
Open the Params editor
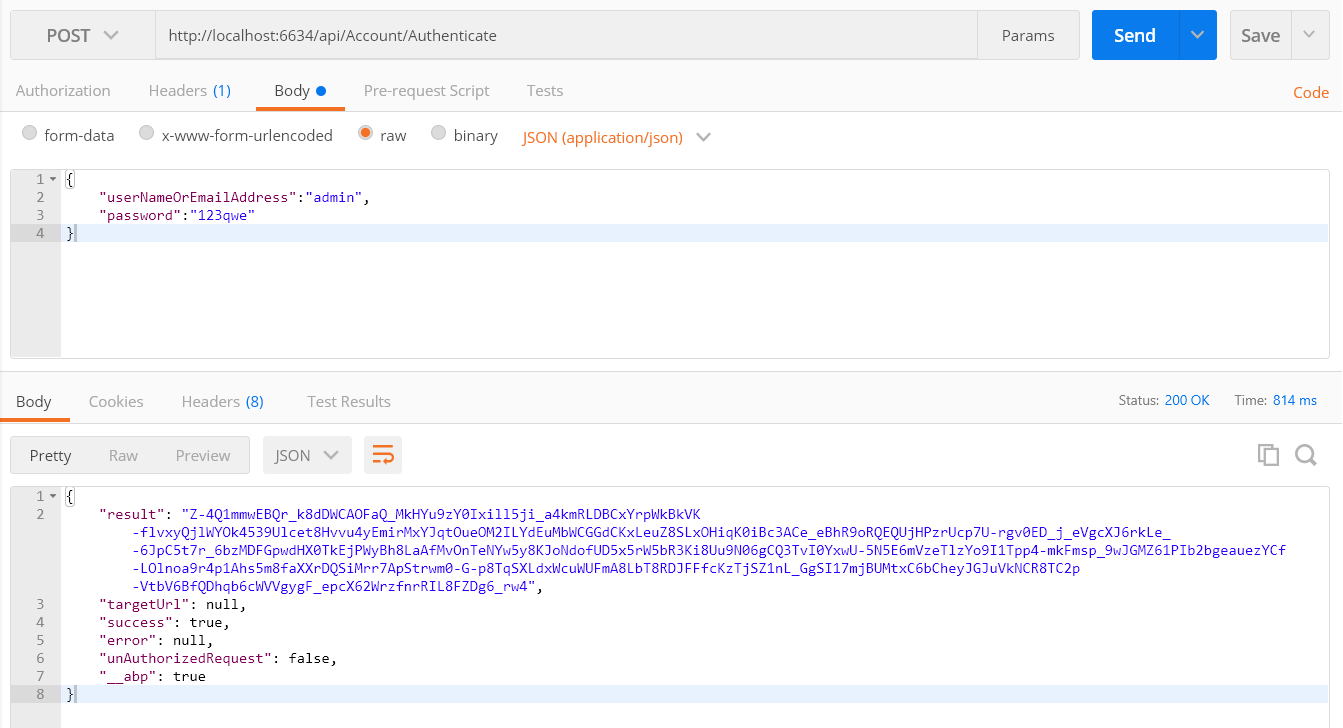click(1028, 35)
